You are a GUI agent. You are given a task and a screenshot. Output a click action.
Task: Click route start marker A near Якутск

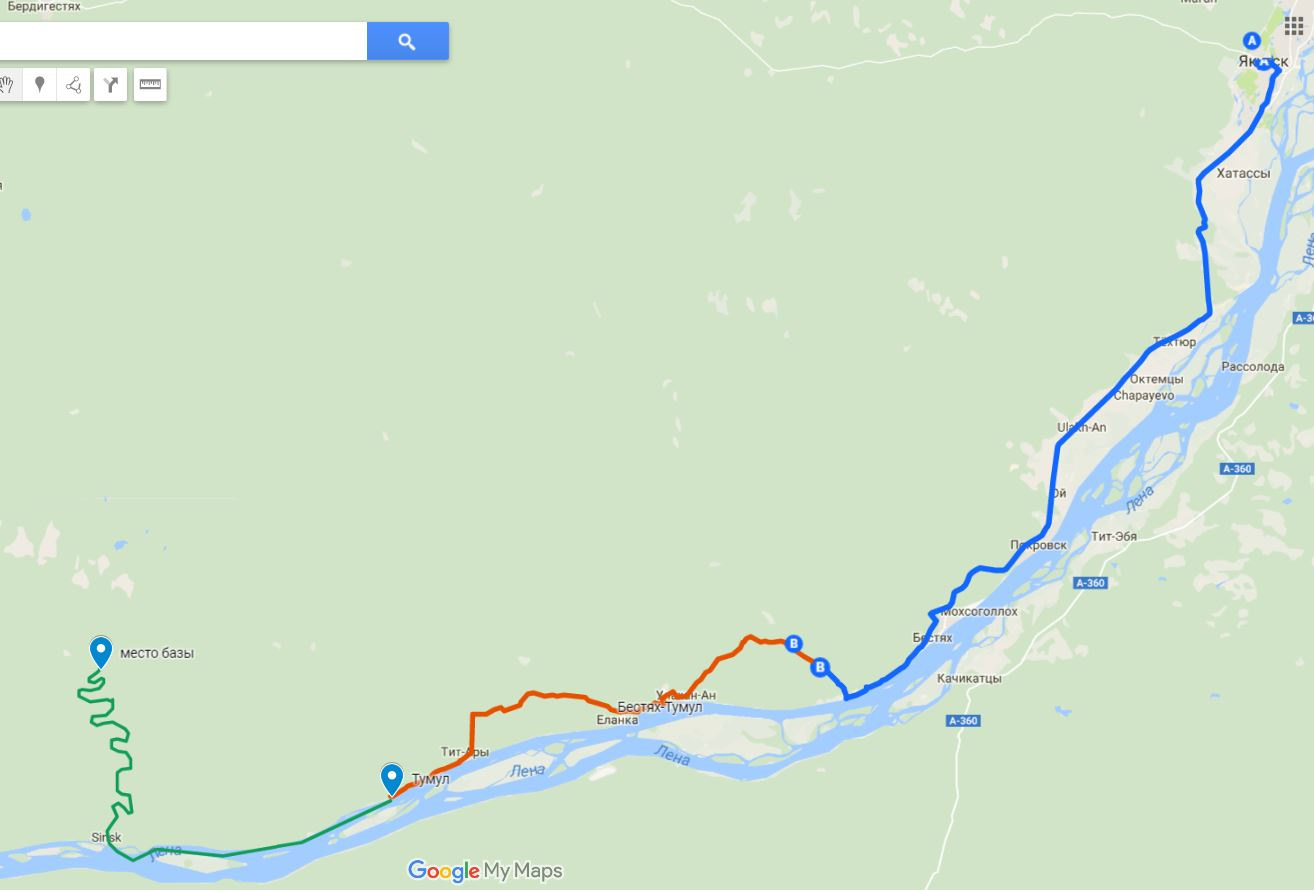pyautogui.click(x=1251, y=40)
